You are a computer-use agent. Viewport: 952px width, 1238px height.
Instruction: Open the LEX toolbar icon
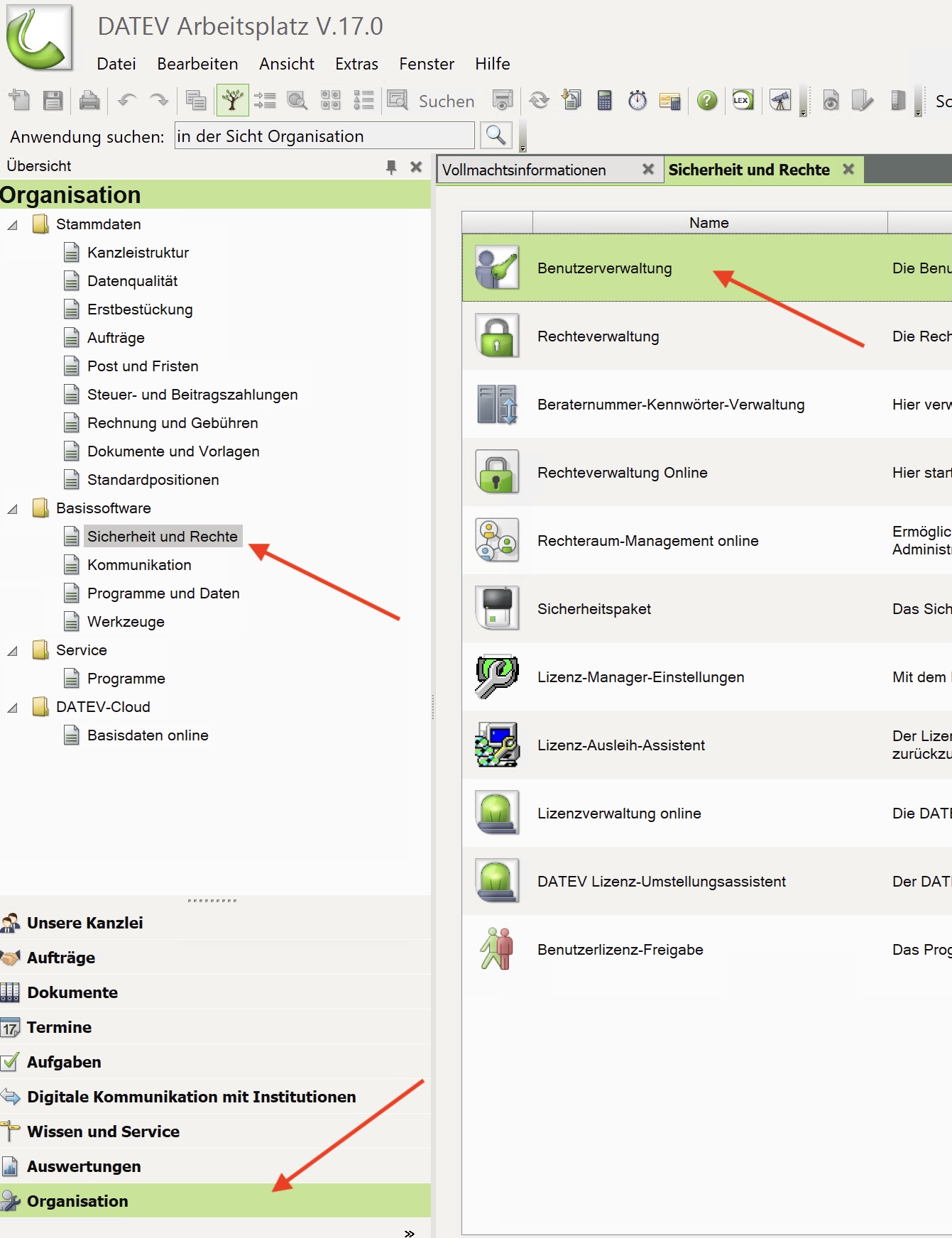click(x=743, y=101)
